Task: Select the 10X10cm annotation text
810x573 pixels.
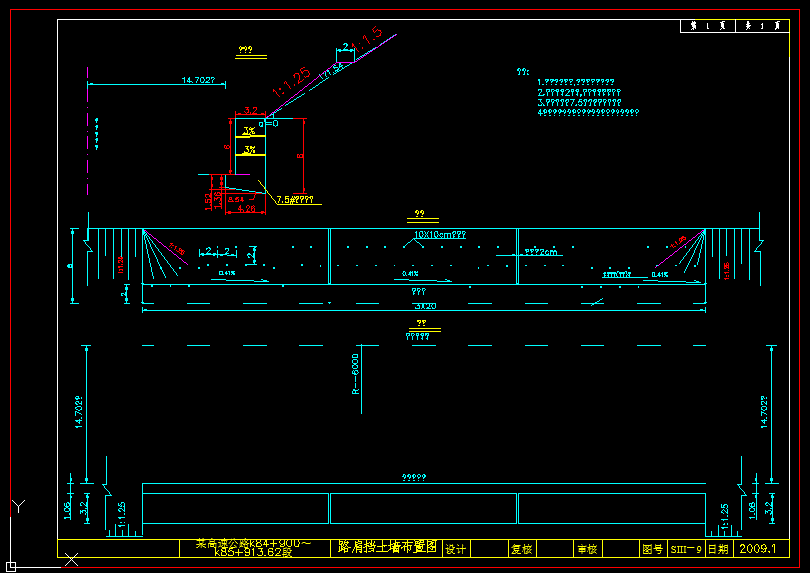Action: (439, 234)
